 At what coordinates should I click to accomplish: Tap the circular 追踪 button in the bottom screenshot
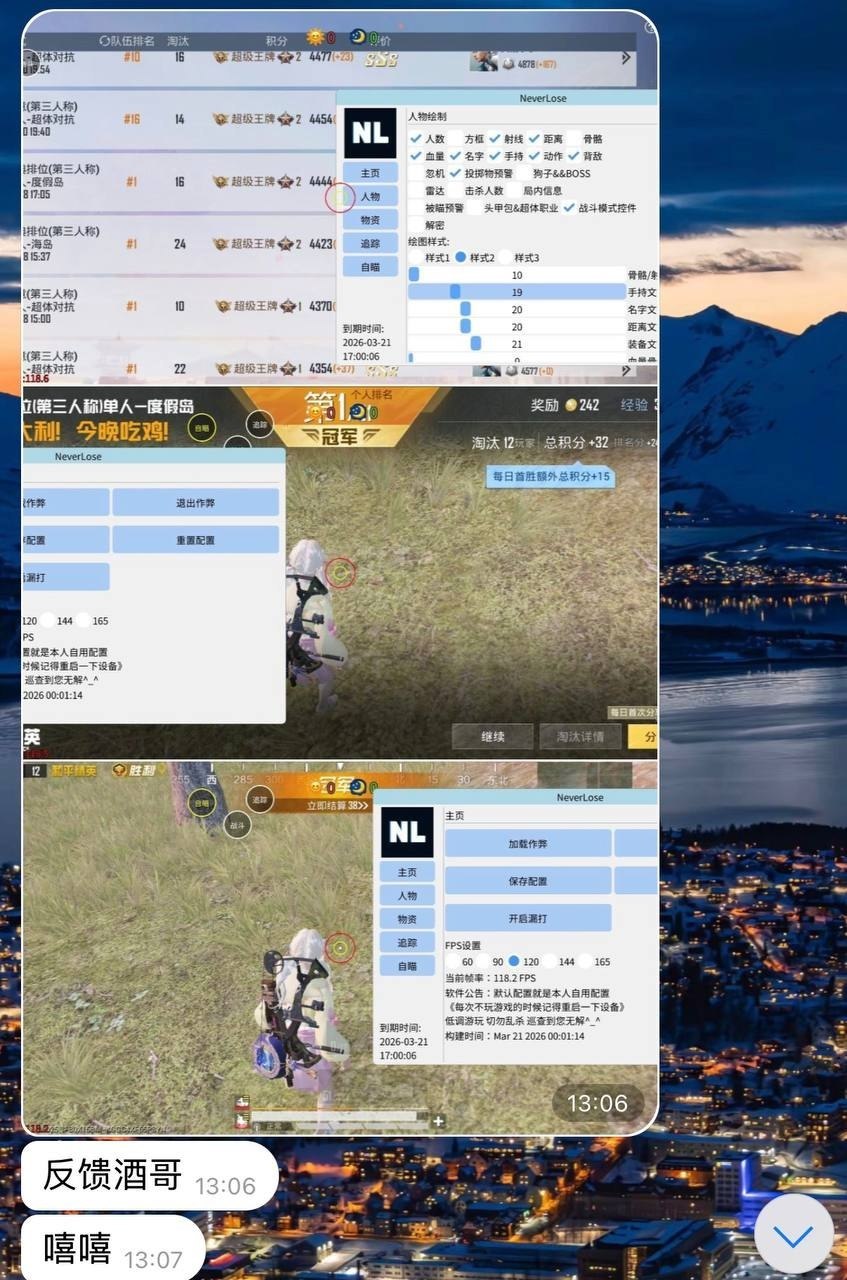point(260,799)
